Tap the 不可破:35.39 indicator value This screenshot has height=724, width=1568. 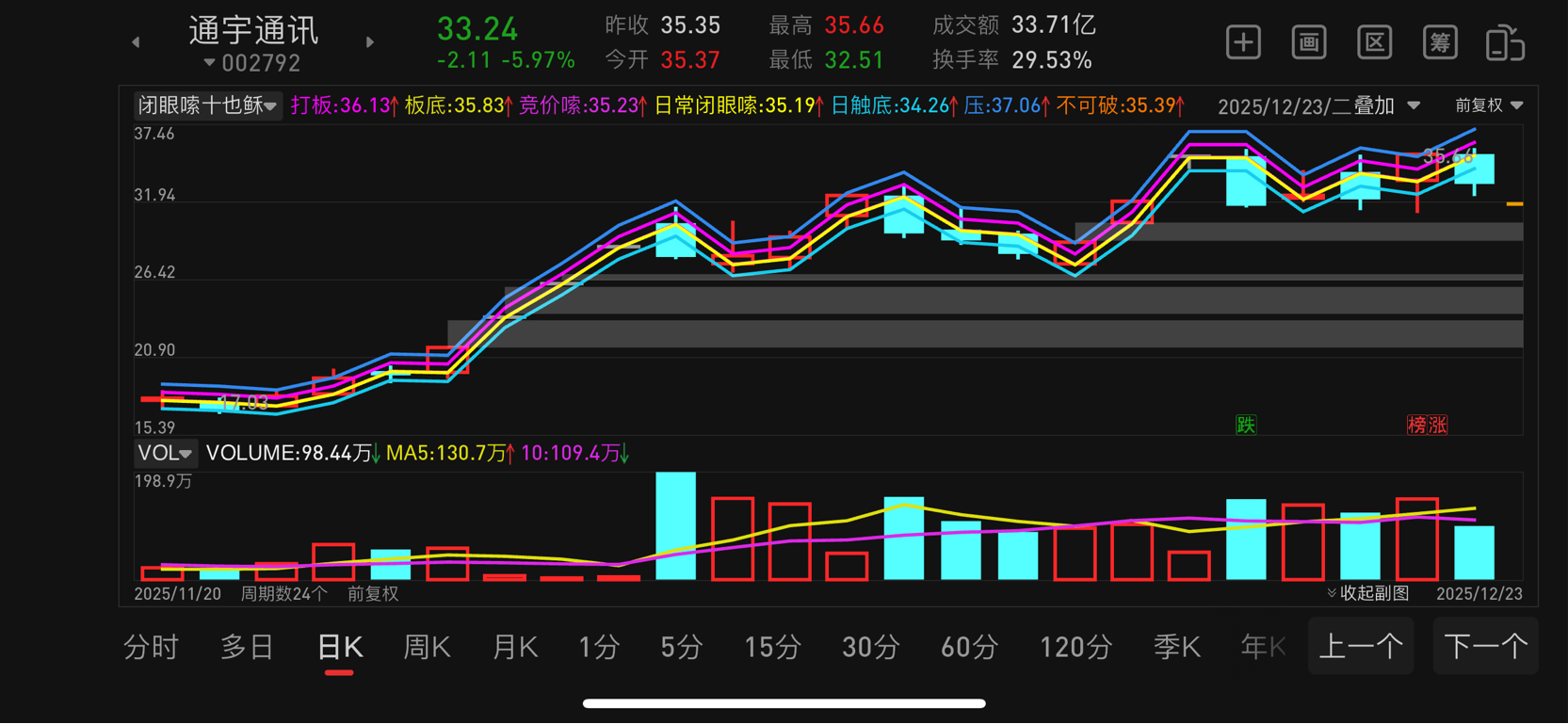[x=1121, y=105]
